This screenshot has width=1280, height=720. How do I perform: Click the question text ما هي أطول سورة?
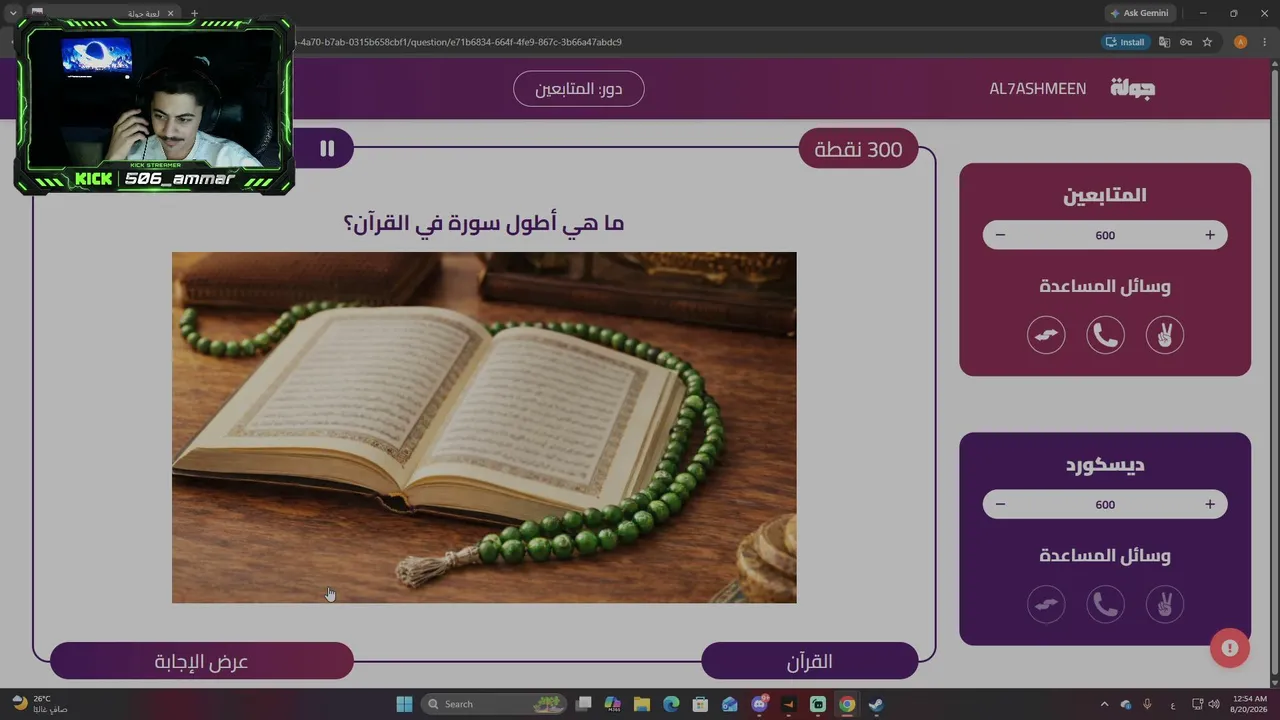click(x=484, y=223)
